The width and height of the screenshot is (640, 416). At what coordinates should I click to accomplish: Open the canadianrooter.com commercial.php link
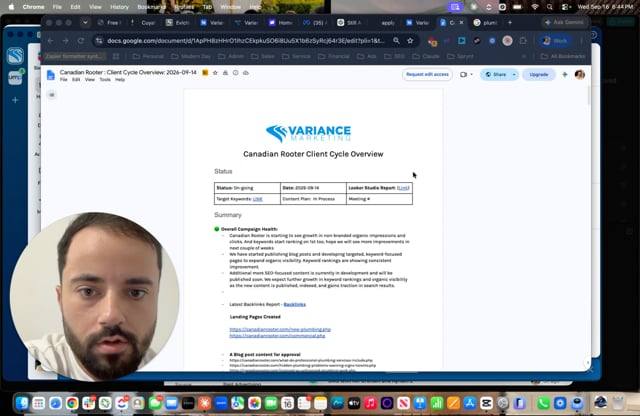(277, 336)
